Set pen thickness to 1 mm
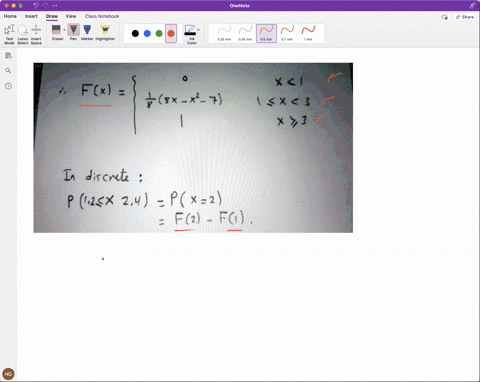Image resolution: width=480 pixels, height=382 pixels. coord(308,33)
